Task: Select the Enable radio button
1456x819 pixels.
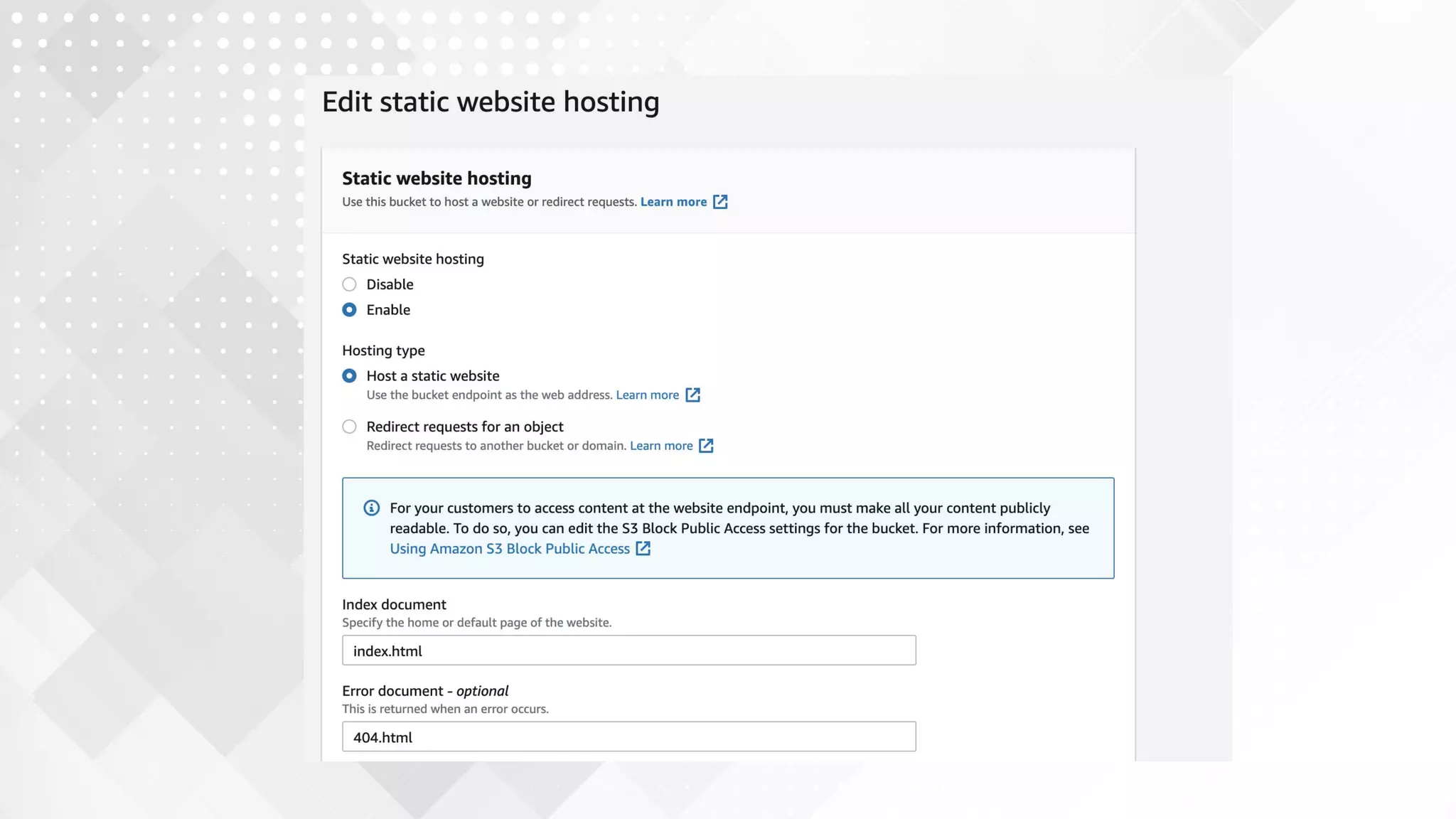Action: point(349,310)
